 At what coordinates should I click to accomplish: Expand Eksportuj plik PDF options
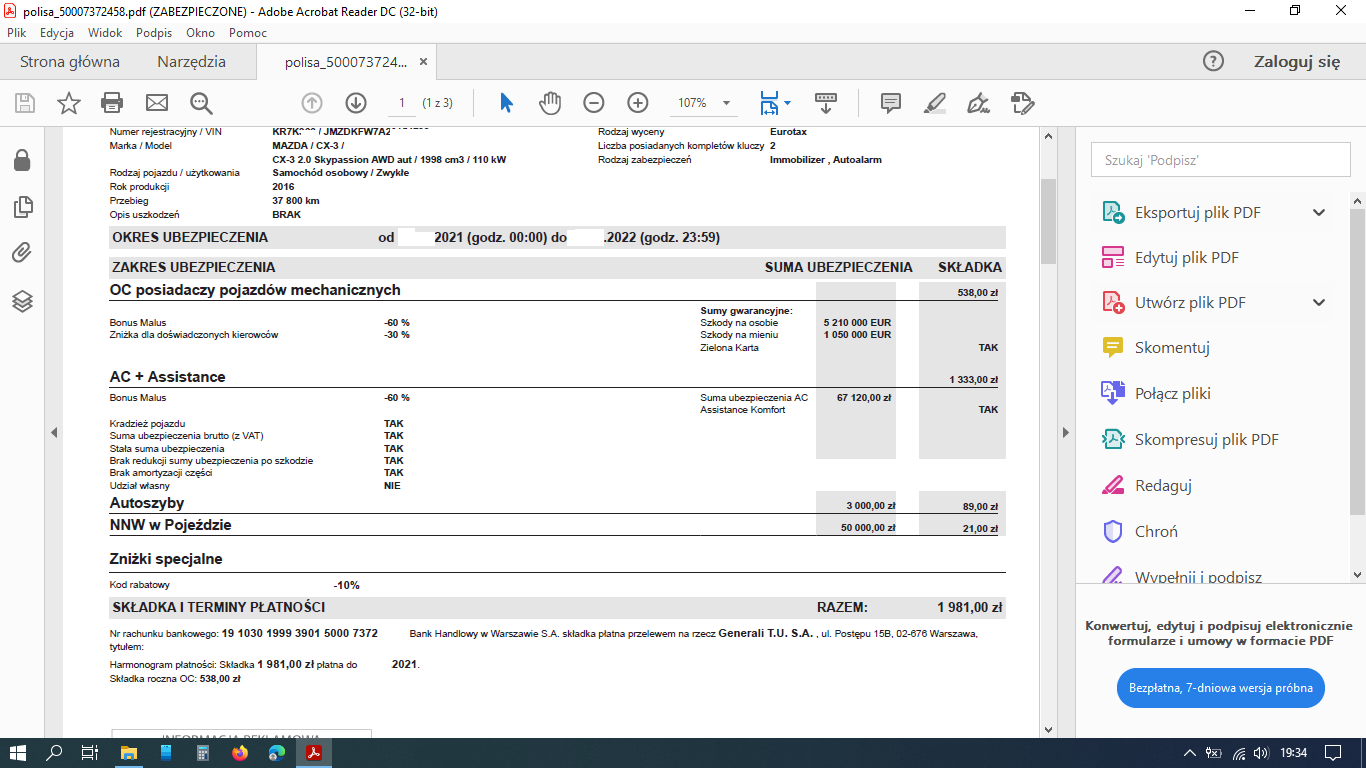pos(1319,212)
